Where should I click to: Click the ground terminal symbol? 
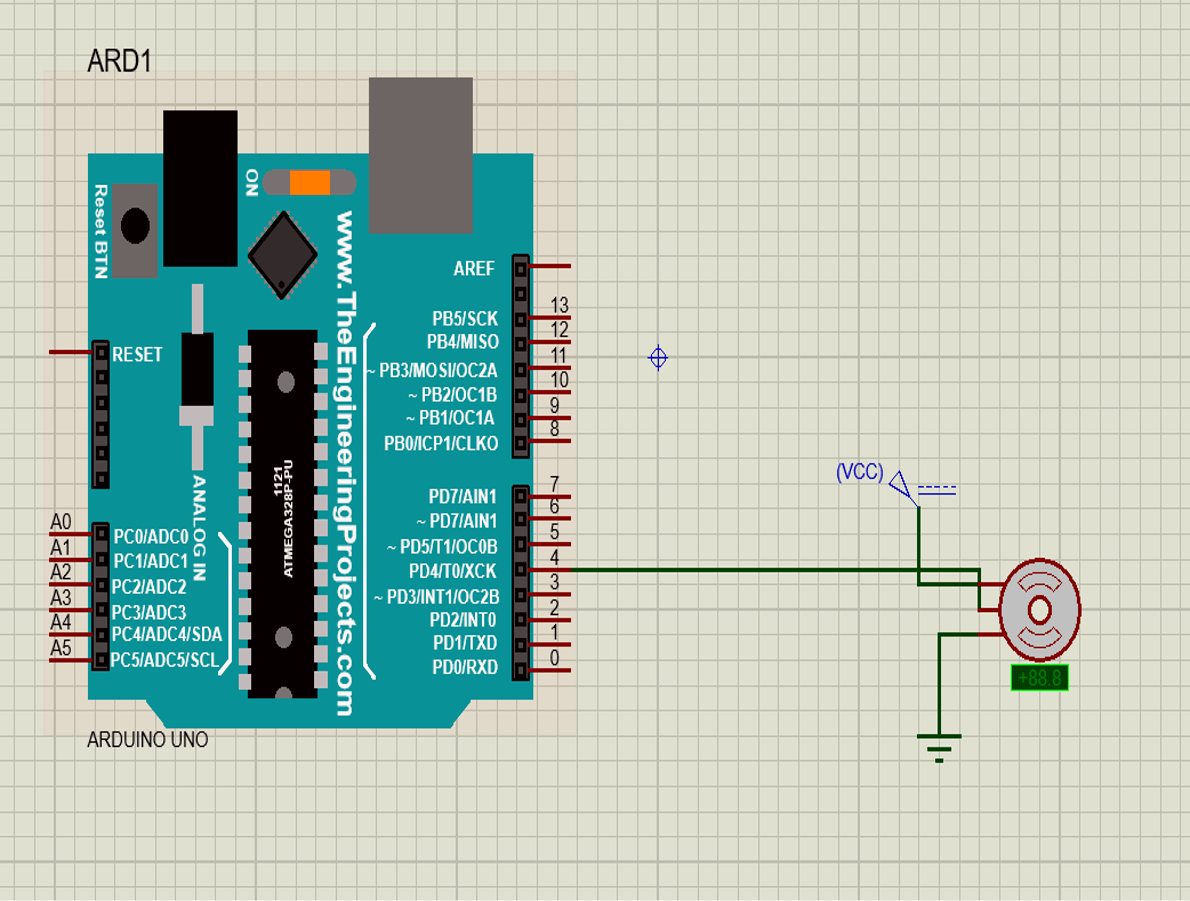click(x=939, y=748)
